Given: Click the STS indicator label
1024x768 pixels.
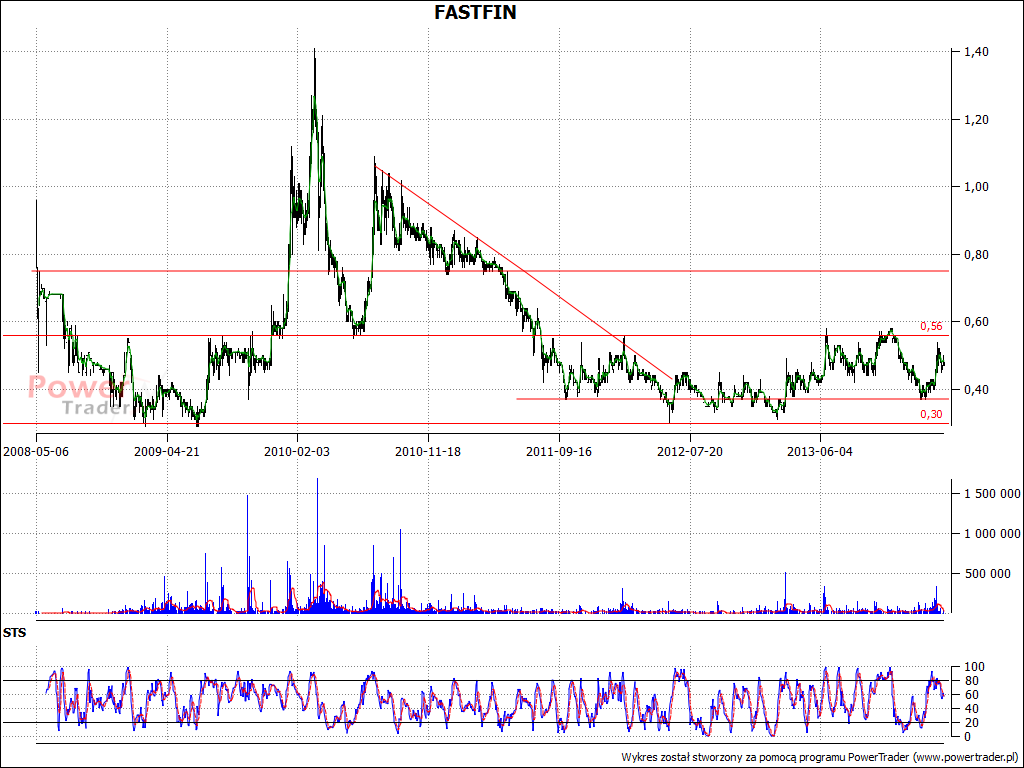Looking at the screenshot, I should point(14,633).
